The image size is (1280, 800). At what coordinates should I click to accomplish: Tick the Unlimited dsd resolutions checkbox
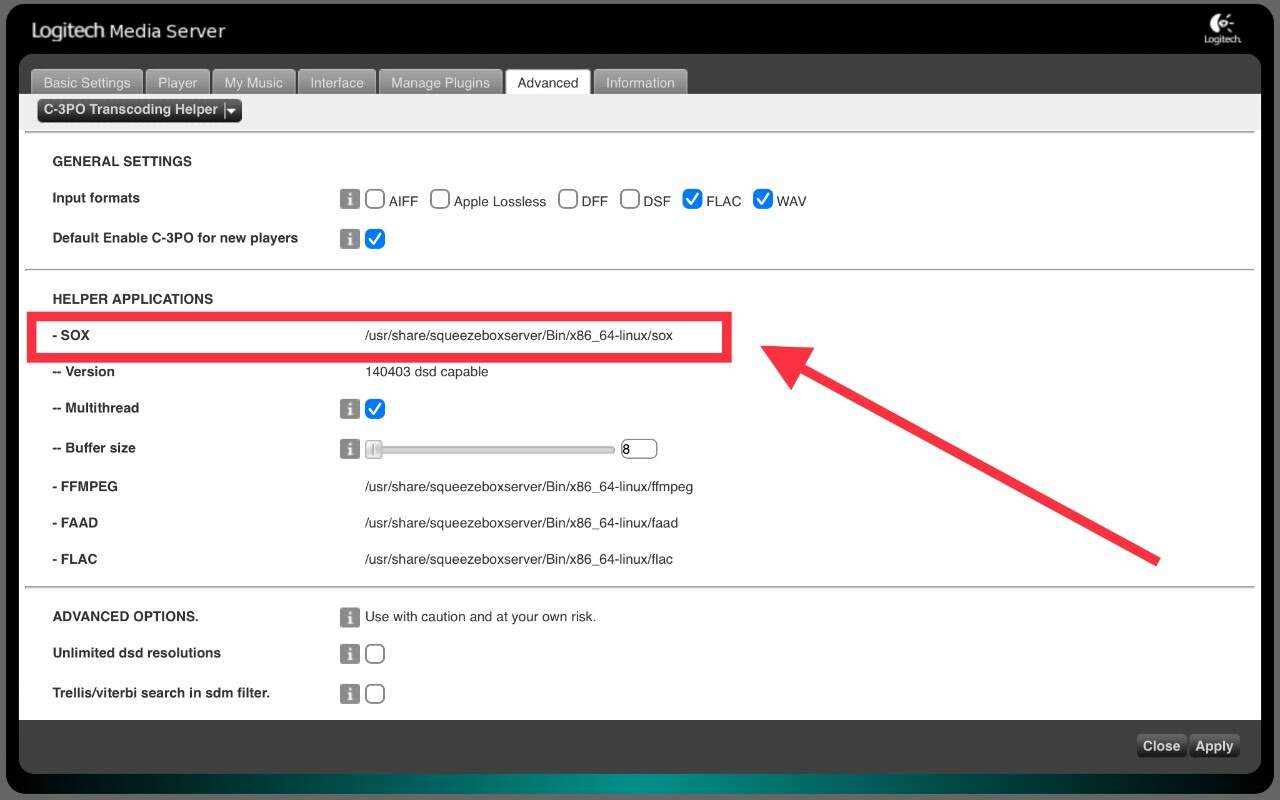pyautogui.click(x=375, y=654)
